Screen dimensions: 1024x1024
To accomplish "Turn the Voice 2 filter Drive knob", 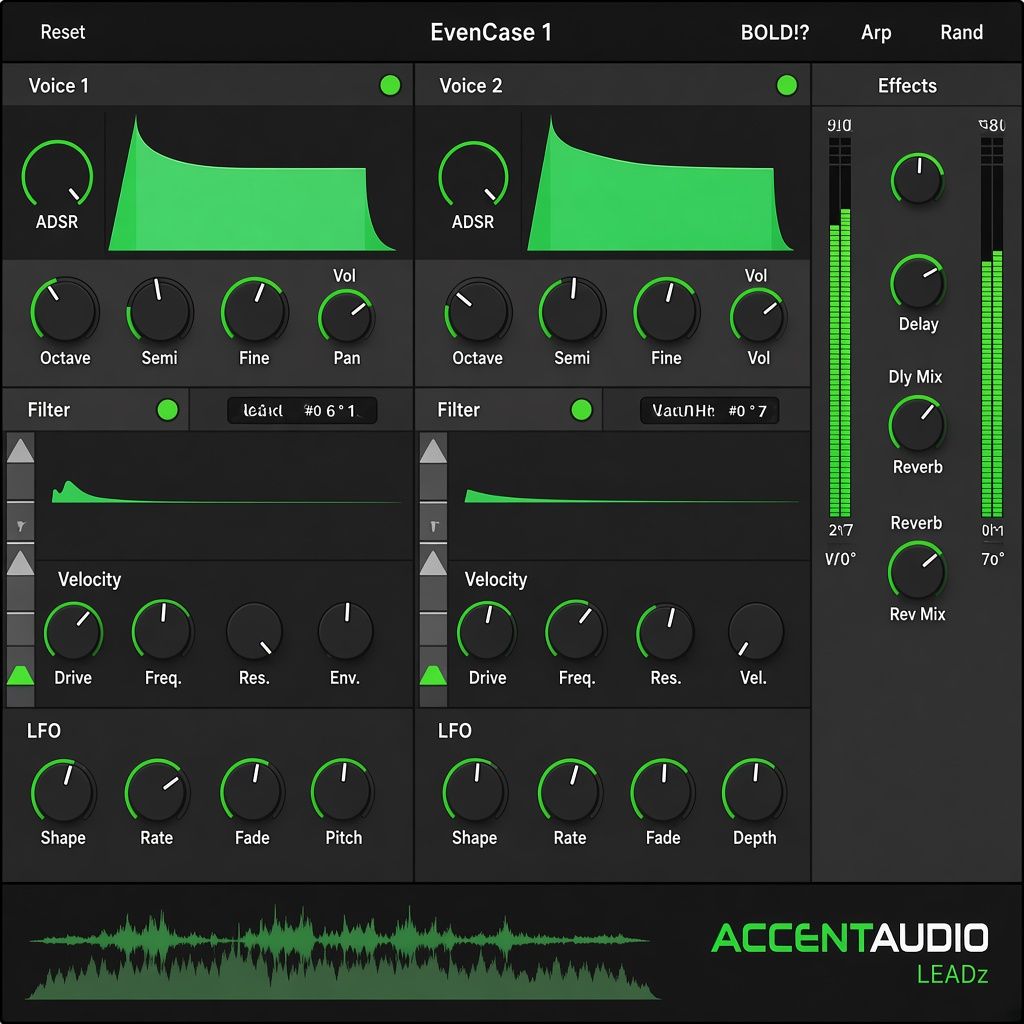I will click(487, 632).
